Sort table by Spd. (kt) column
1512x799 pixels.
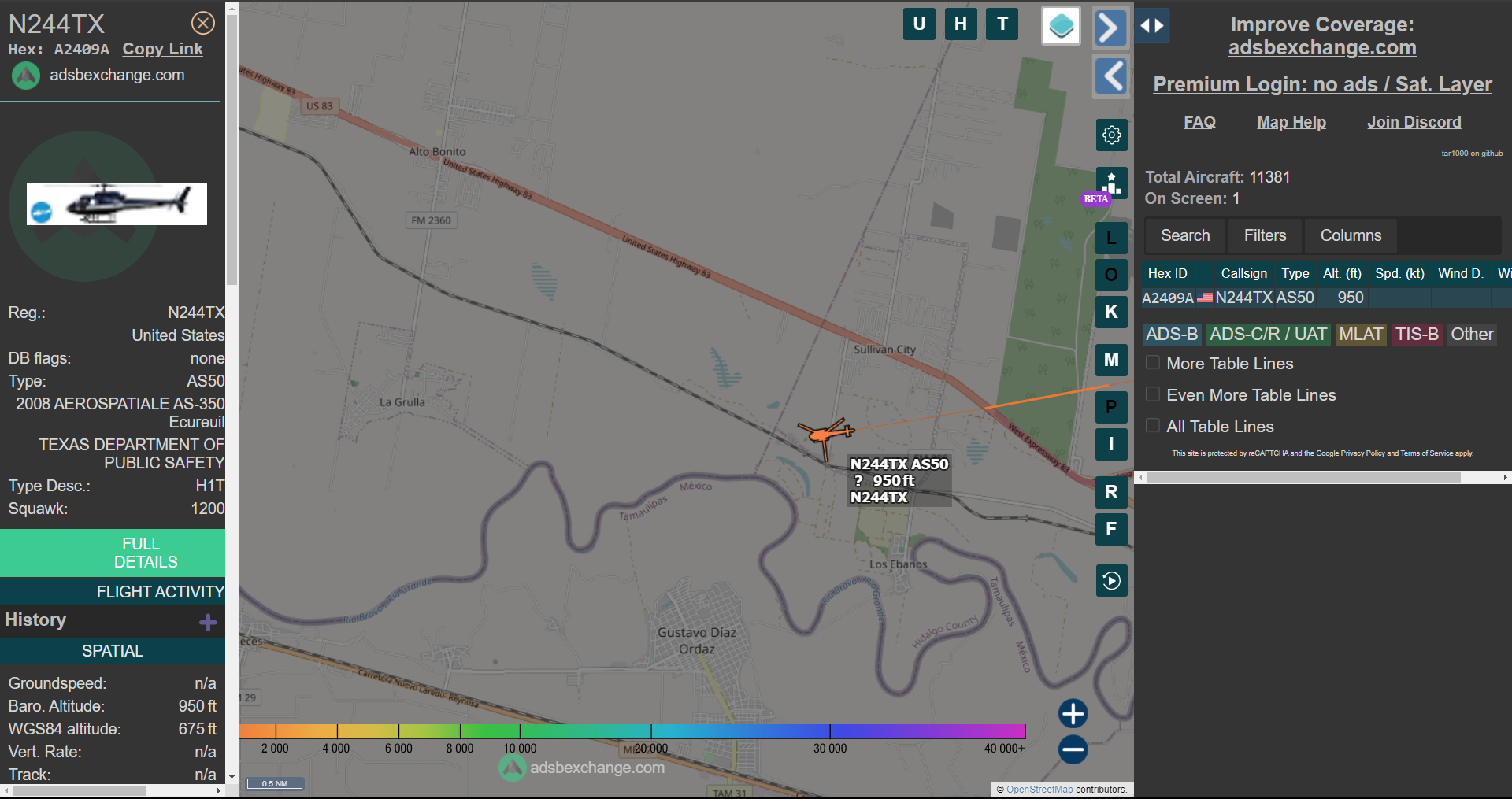click(x=1399, y=273)
